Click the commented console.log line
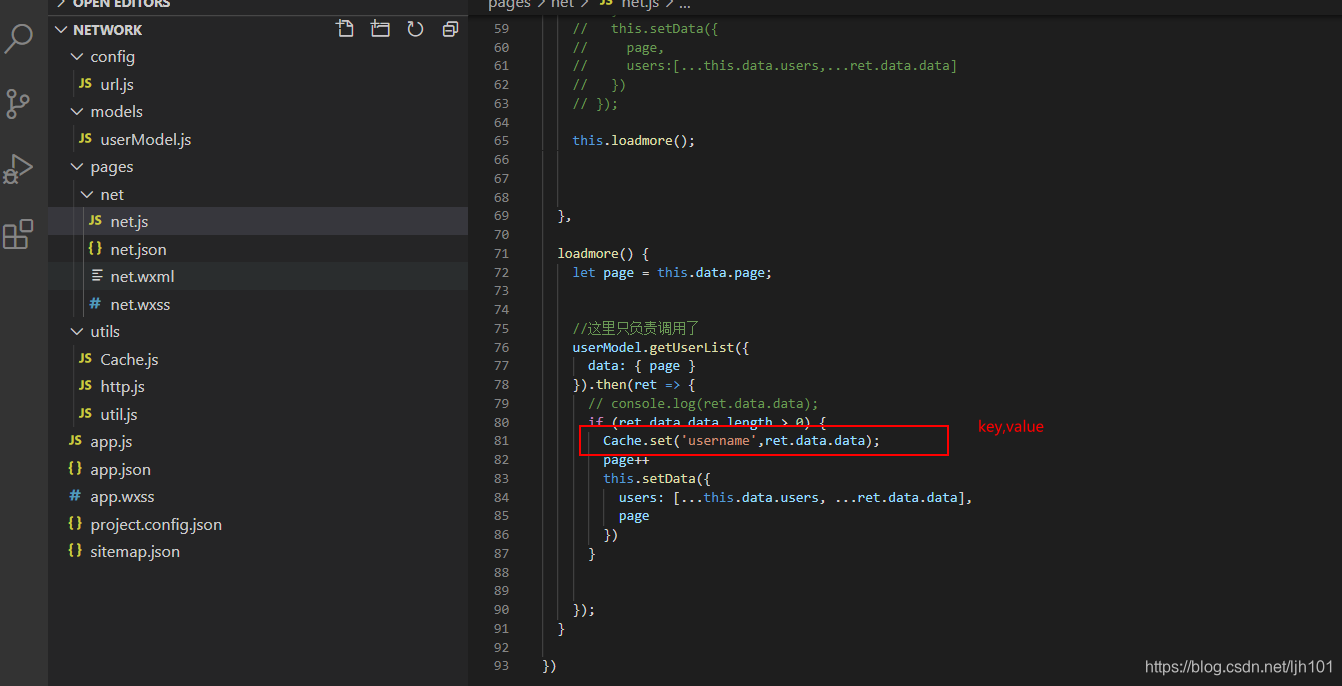 coord(703,404)
